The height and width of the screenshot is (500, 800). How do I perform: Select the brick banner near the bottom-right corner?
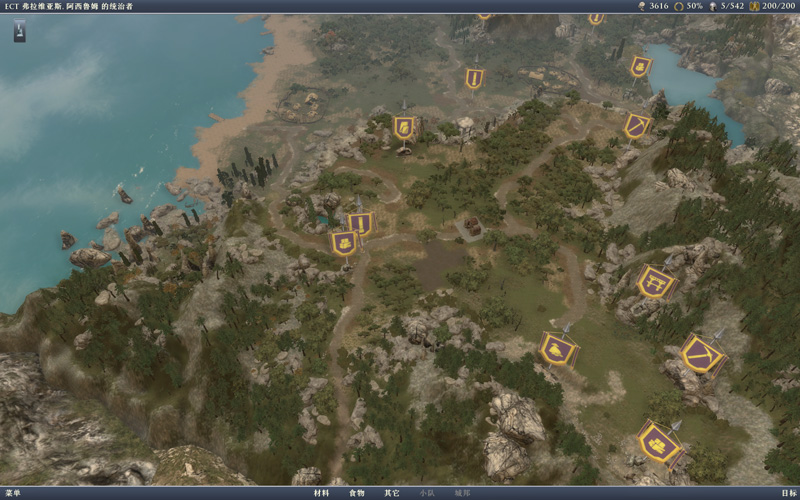click(x=660, y=443)
